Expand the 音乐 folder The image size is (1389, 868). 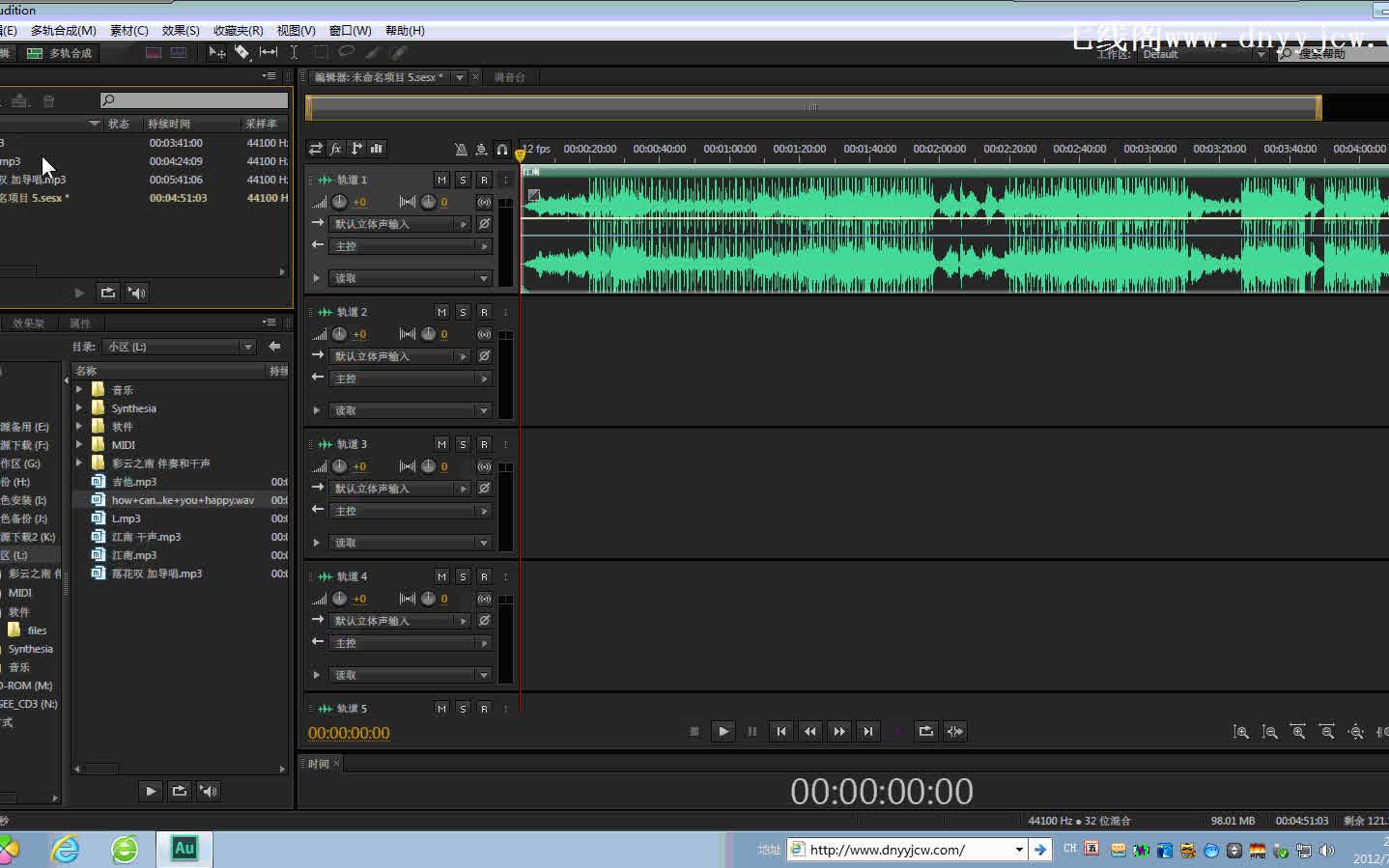[x=79, y=390]
